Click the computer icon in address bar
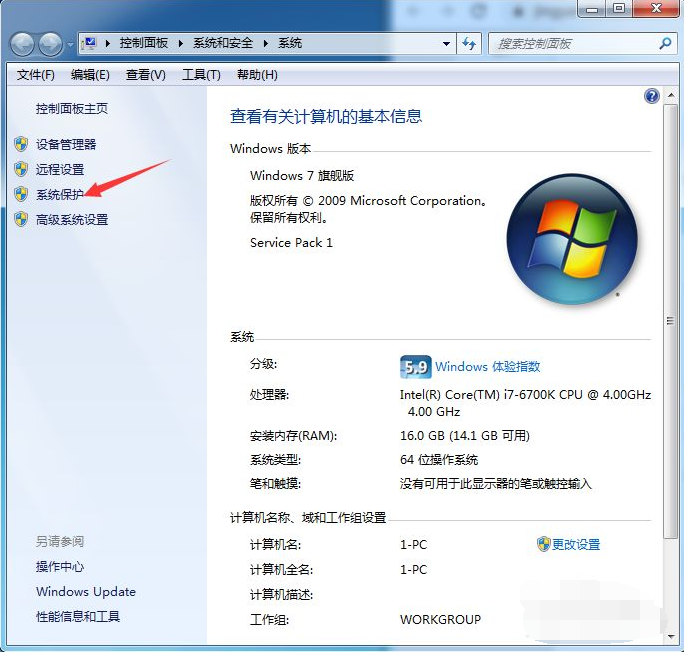 [89, 43]
